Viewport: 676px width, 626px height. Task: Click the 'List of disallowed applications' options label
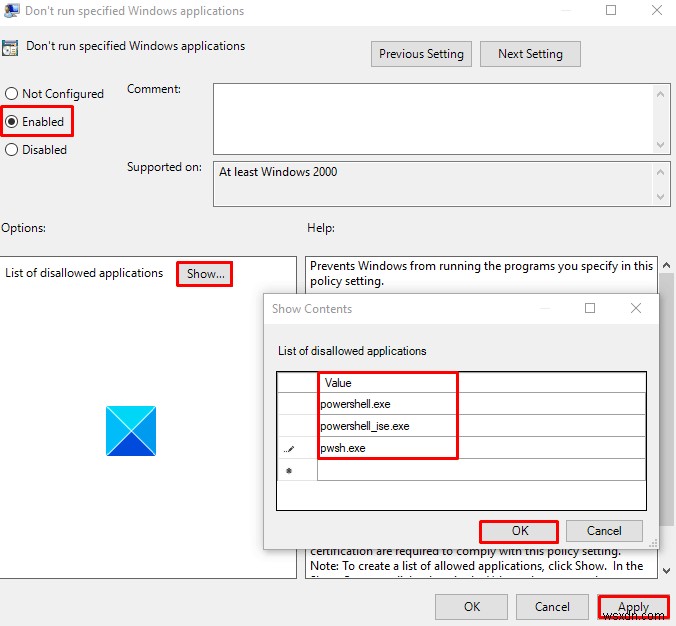pyautogui.click(x=84, y=273)
